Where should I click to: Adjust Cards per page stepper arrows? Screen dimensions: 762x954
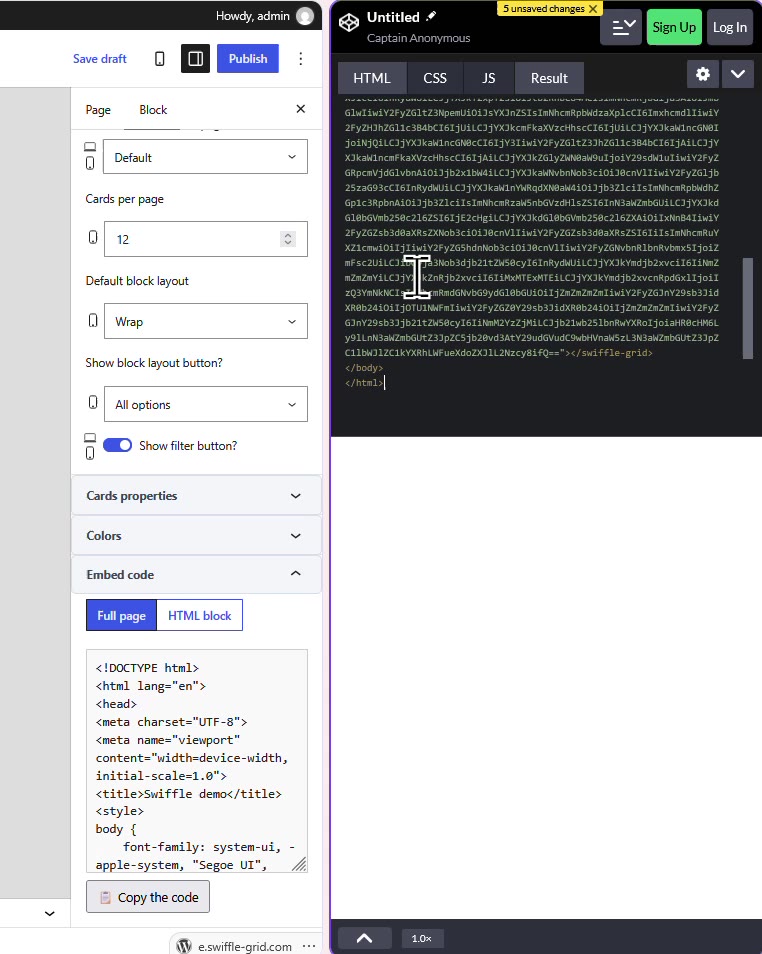click(x=288, y=239)
